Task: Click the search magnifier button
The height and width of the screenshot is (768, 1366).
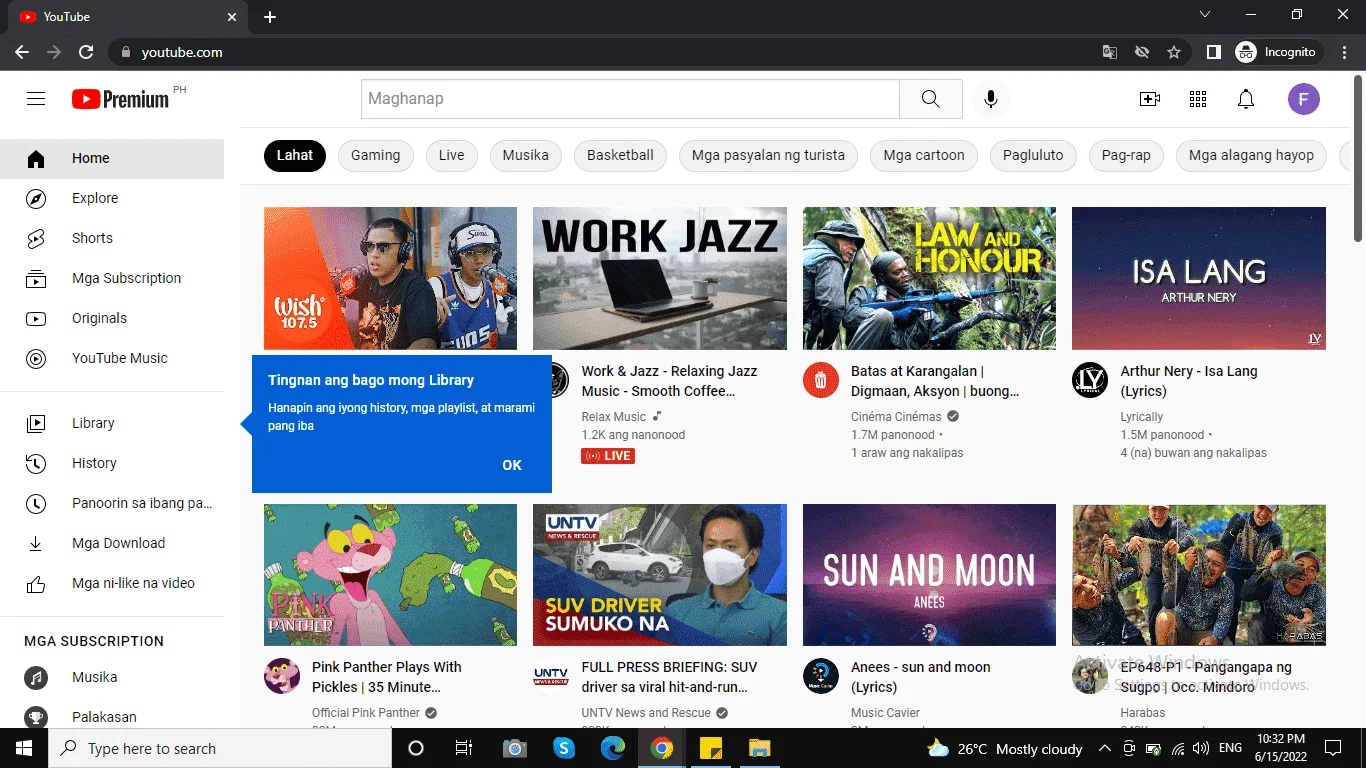Action: tap(930, 99)
